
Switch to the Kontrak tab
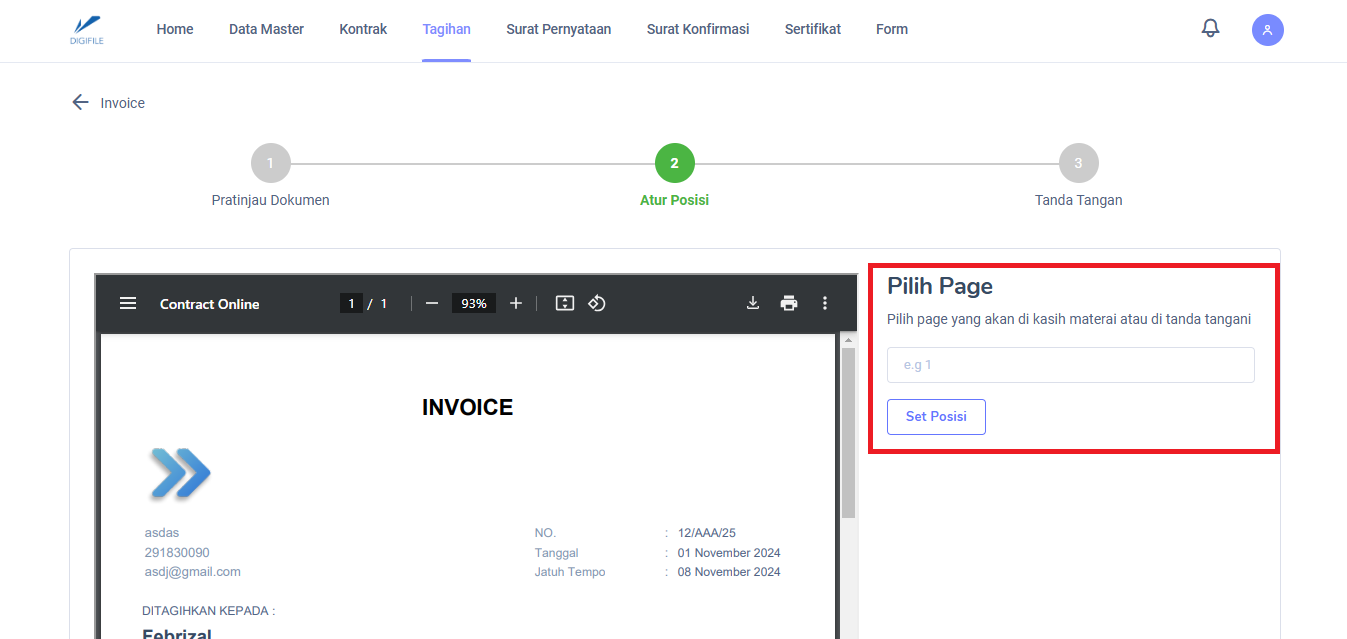tap(363, 29)
